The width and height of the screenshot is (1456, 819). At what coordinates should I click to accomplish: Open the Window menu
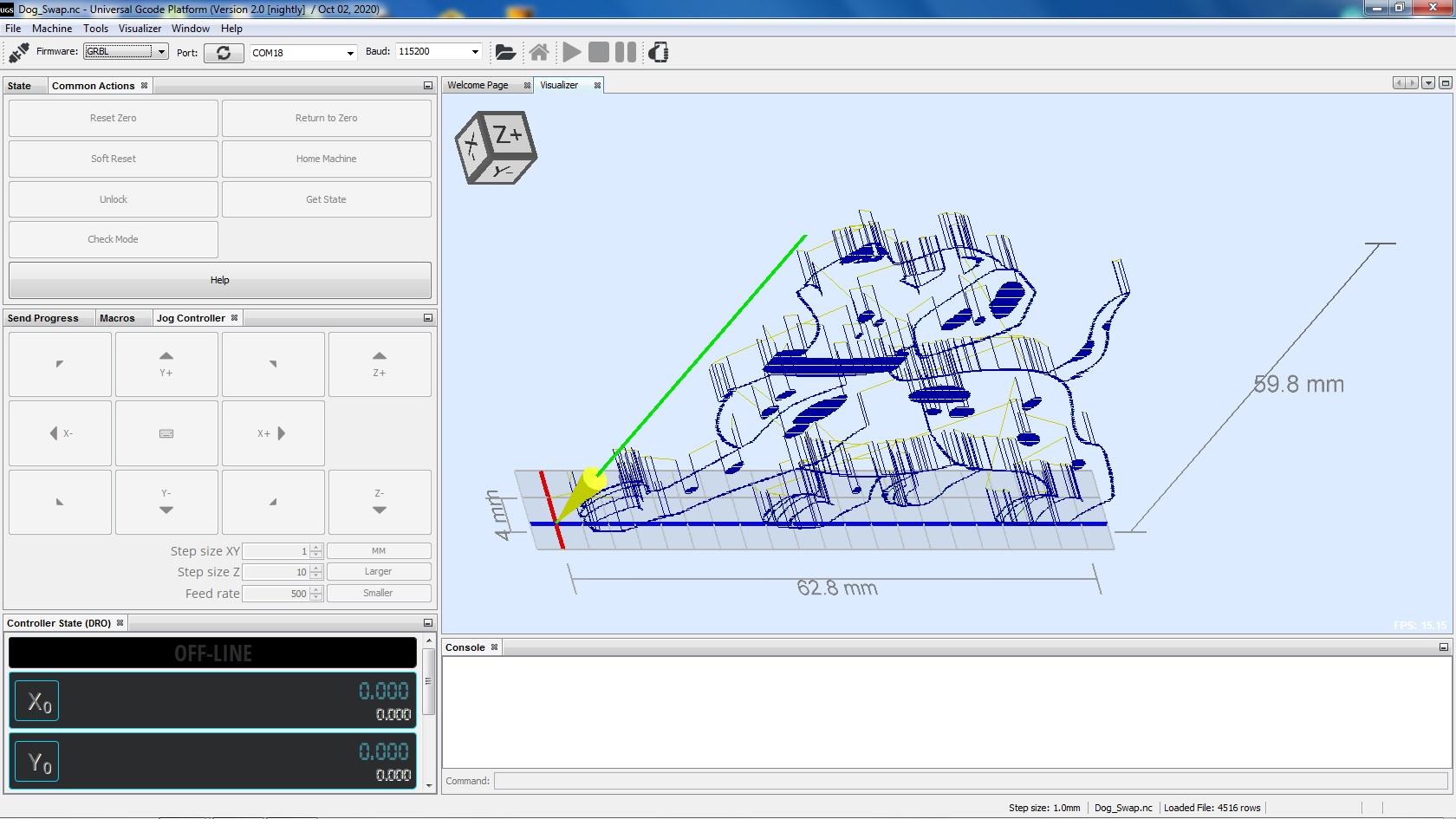191,29
